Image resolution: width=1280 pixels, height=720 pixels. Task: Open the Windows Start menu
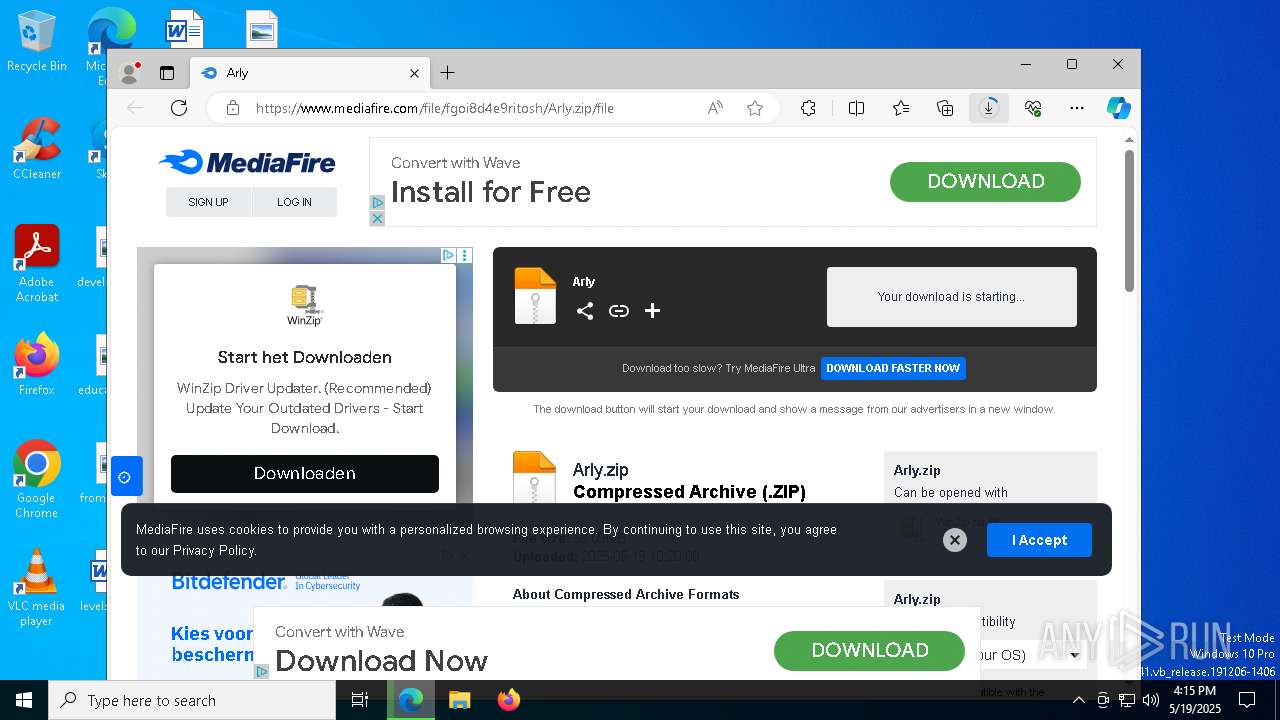tap(24, 700)
